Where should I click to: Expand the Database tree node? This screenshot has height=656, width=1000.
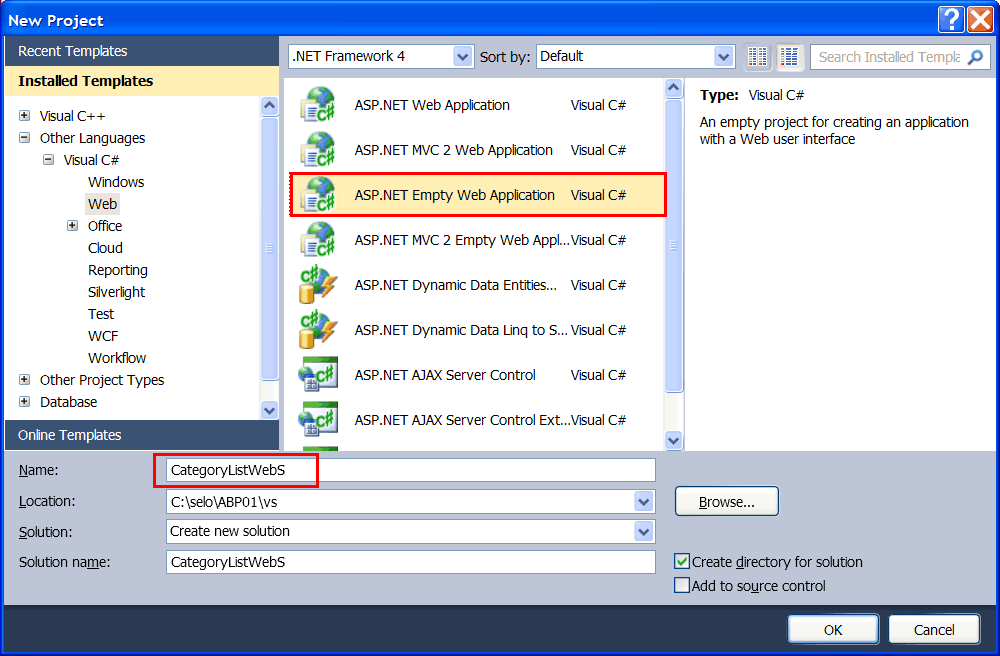pyautogui.click(x=24, y=402)
